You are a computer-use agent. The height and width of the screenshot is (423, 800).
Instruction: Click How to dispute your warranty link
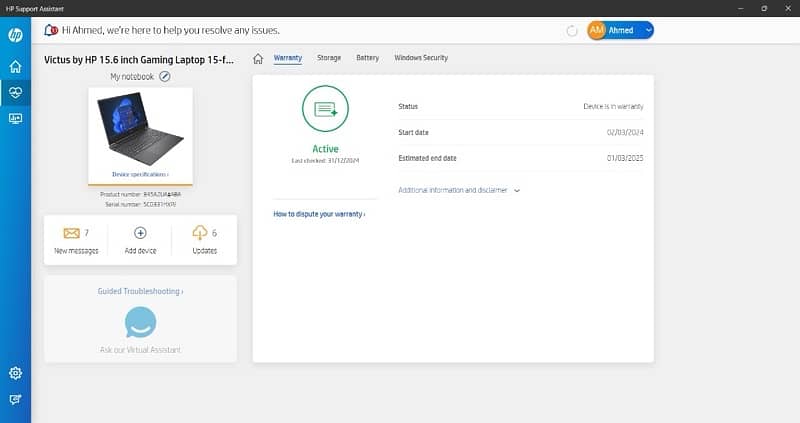[319, 214]
